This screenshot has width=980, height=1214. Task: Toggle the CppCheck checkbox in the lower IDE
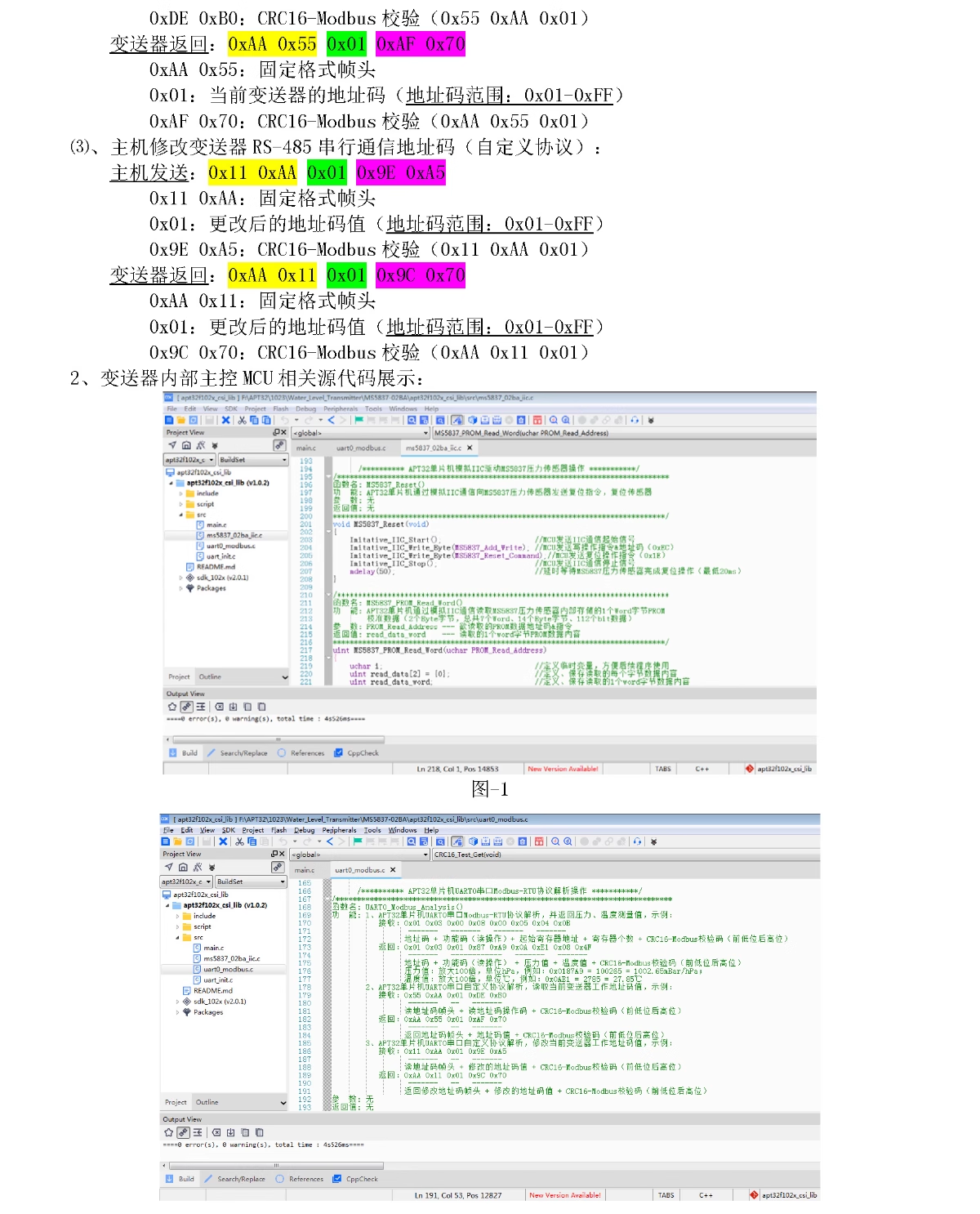tap(337, 1179)
